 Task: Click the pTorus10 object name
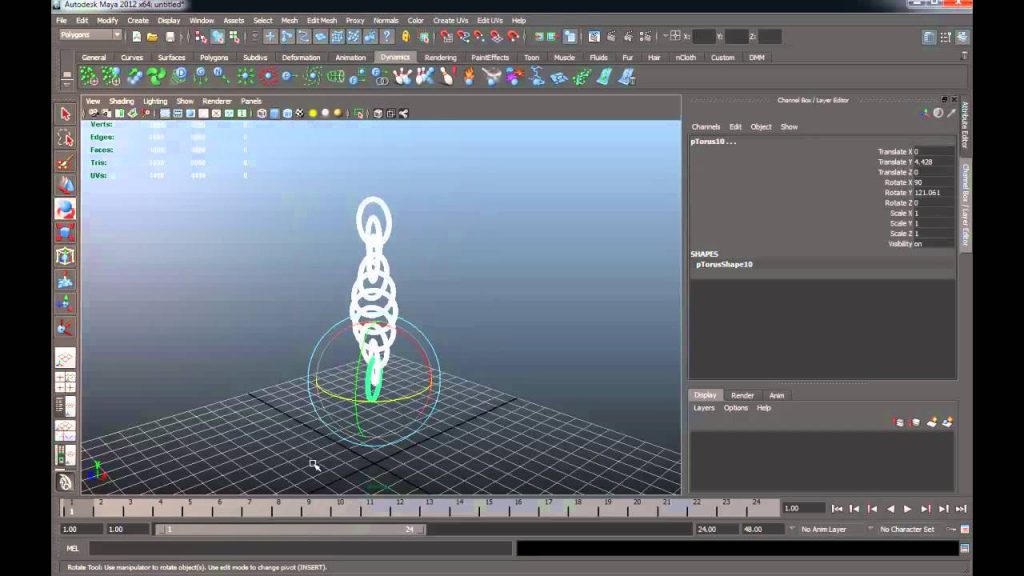(x=713, y=142)
